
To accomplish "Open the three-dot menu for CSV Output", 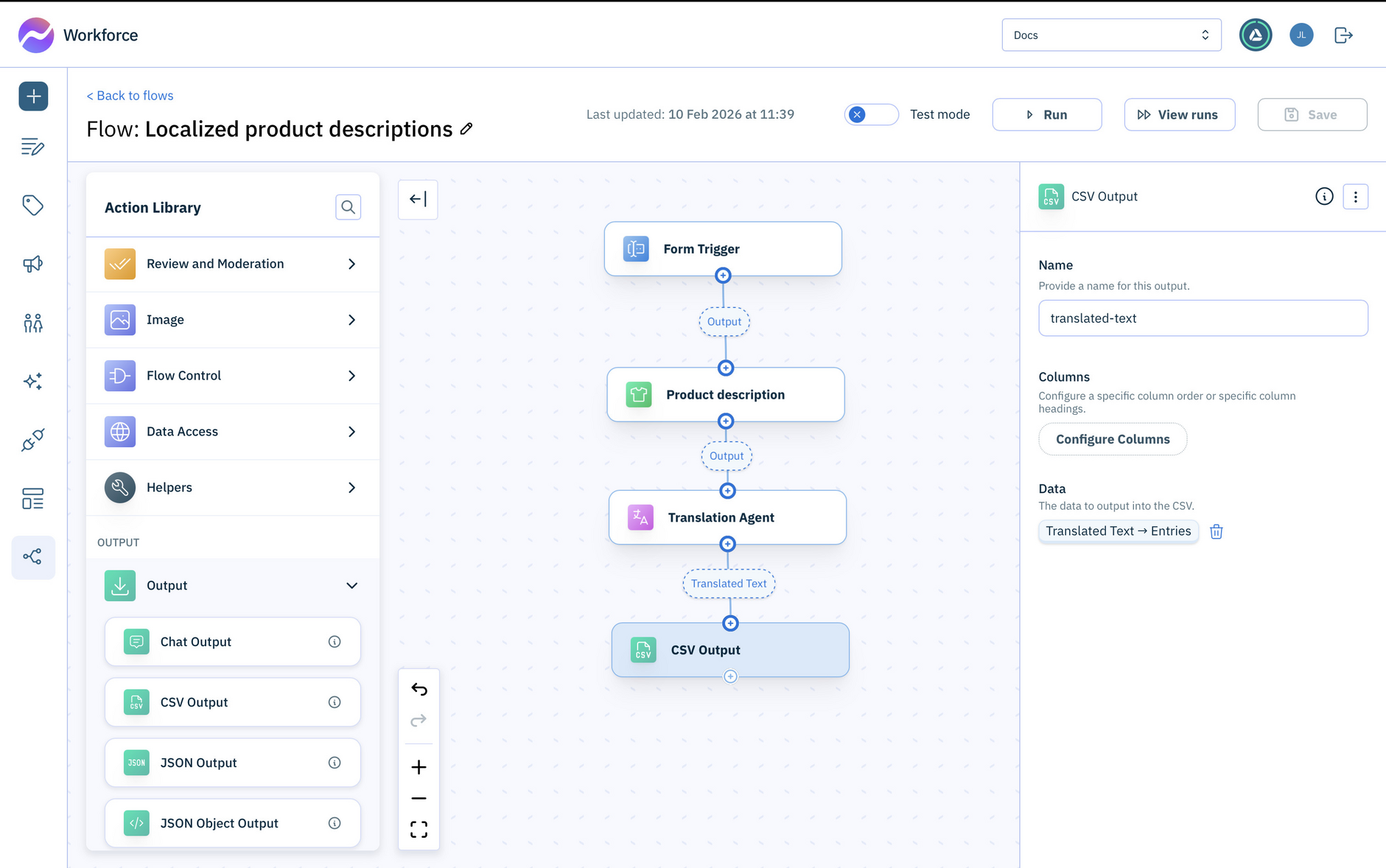I will click(1355, 197).
